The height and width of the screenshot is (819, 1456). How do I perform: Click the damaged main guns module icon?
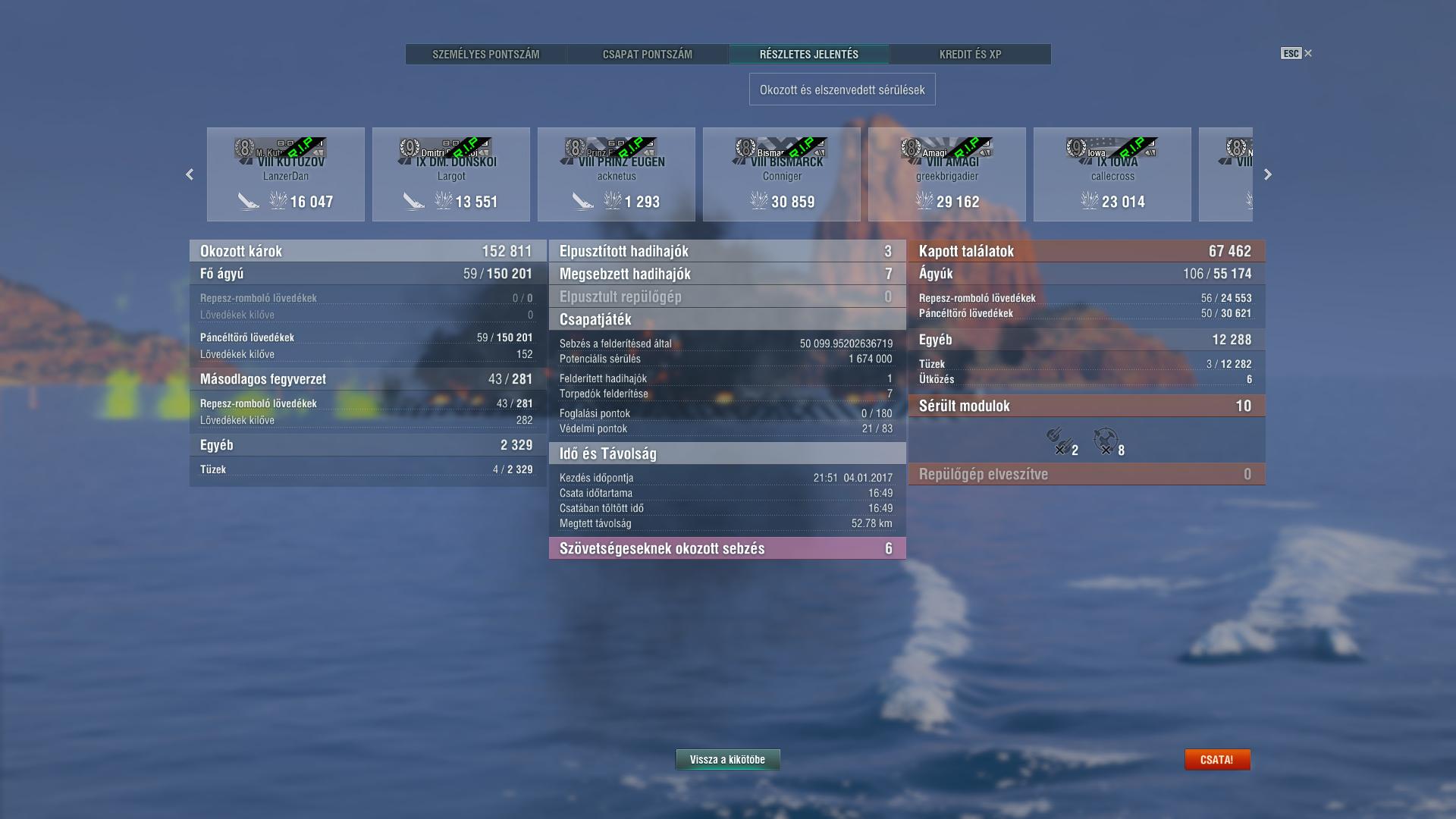tap(1059, 441)
